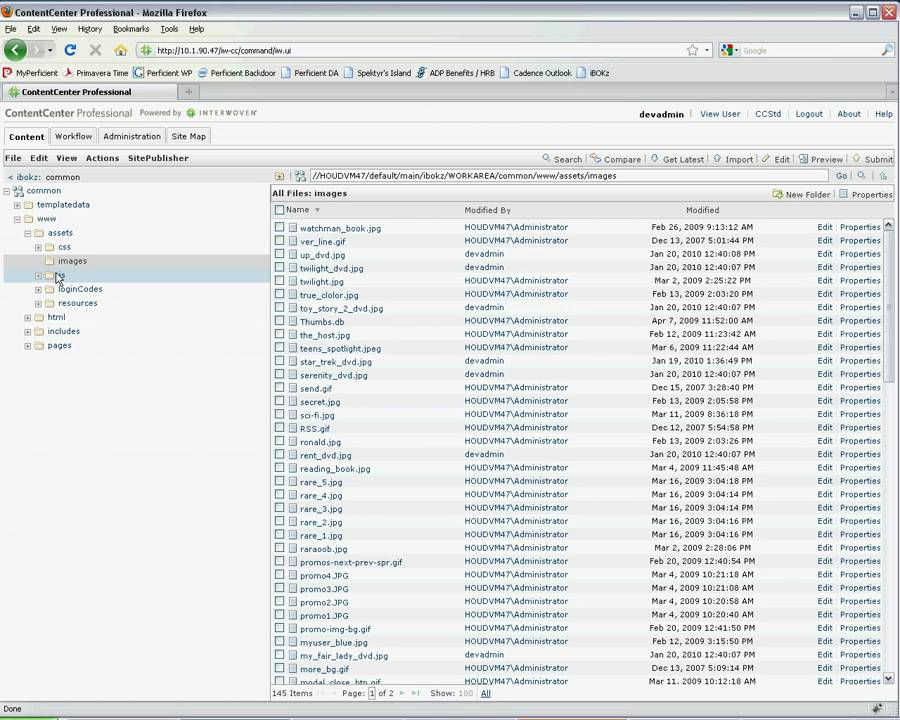
Task: Click the stop loading X icon
Action: click(95, 51)
